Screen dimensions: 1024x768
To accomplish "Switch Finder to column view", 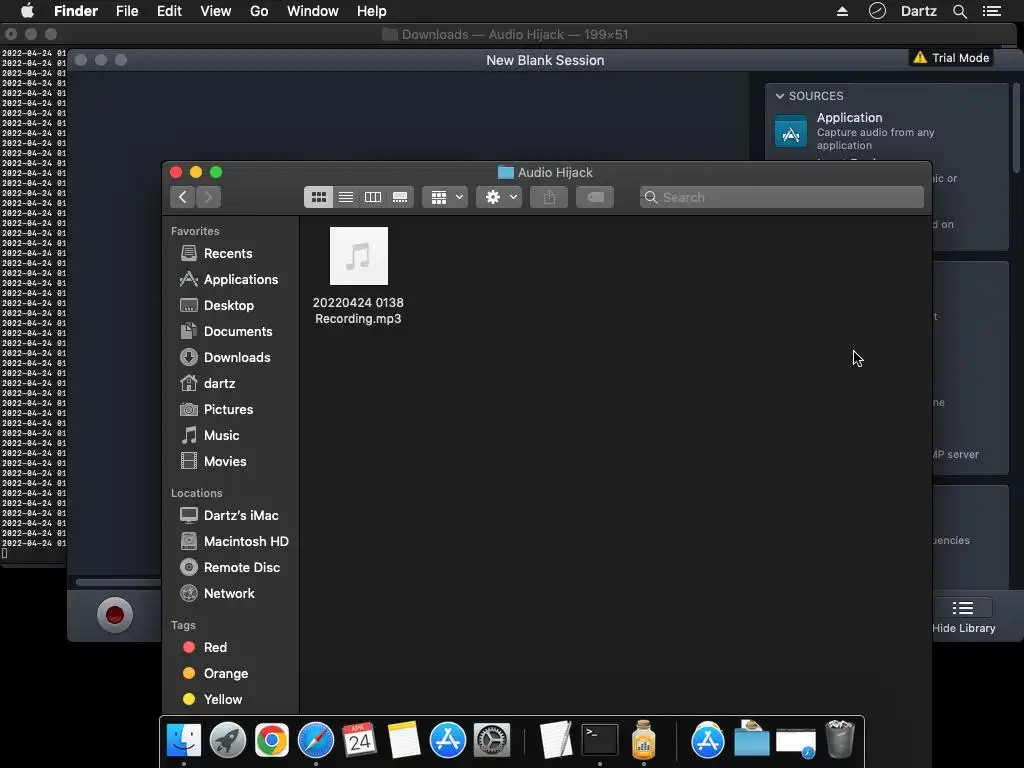I will coord(373,197).
